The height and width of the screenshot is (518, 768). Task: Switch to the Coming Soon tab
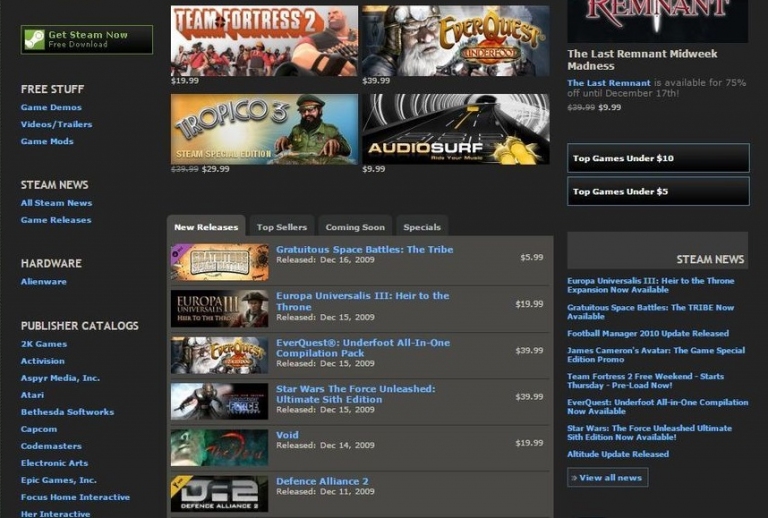[x=355, y=227]
